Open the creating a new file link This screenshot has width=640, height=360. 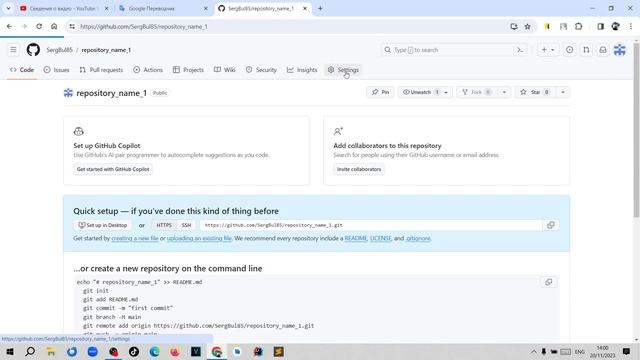click(x=135, y=238)
